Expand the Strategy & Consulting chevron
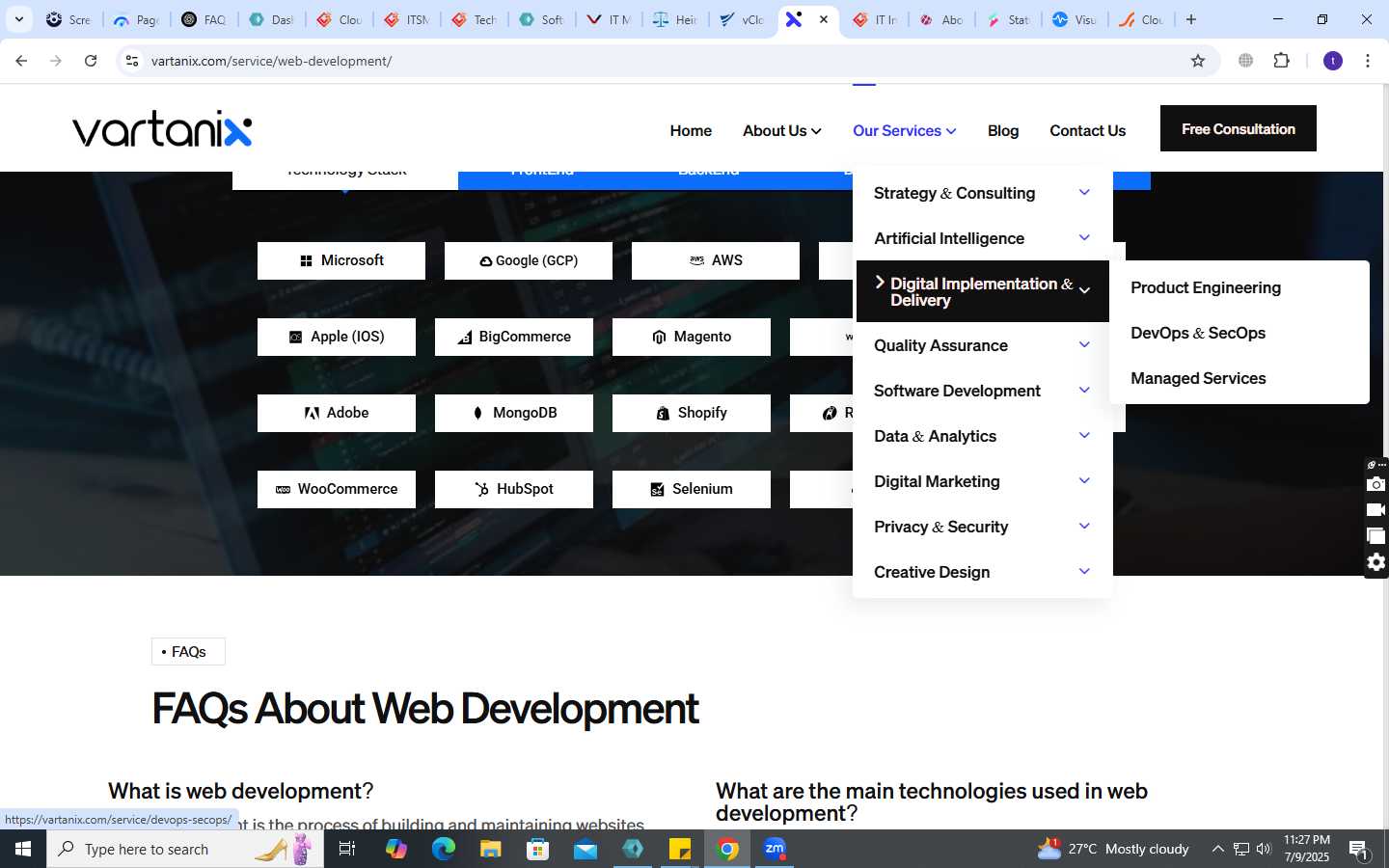 [1084, 192]
